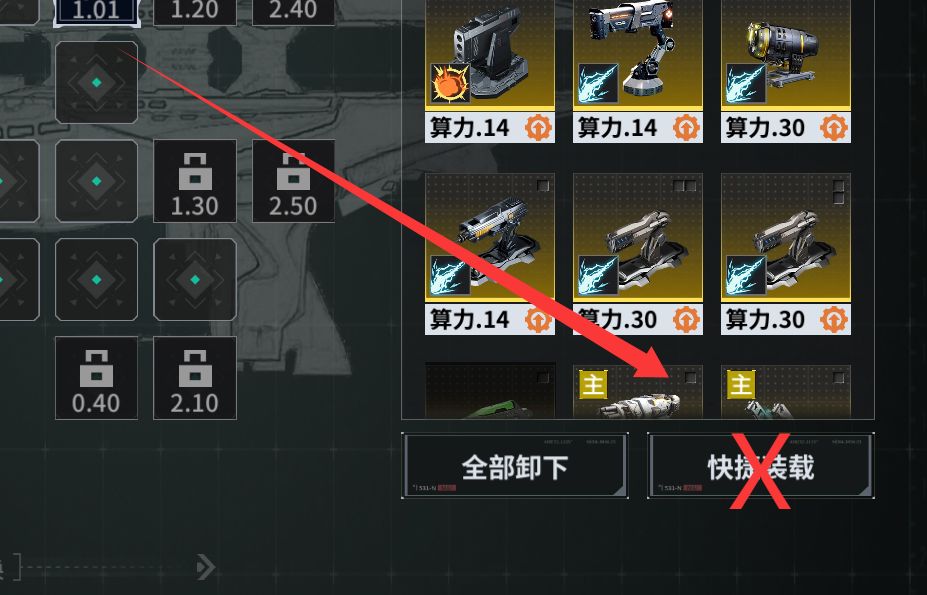Click the orange upgrade gear on the first 算力.14 card
The width and height of the screenshot is (927, 595).
tap(538, 127)
